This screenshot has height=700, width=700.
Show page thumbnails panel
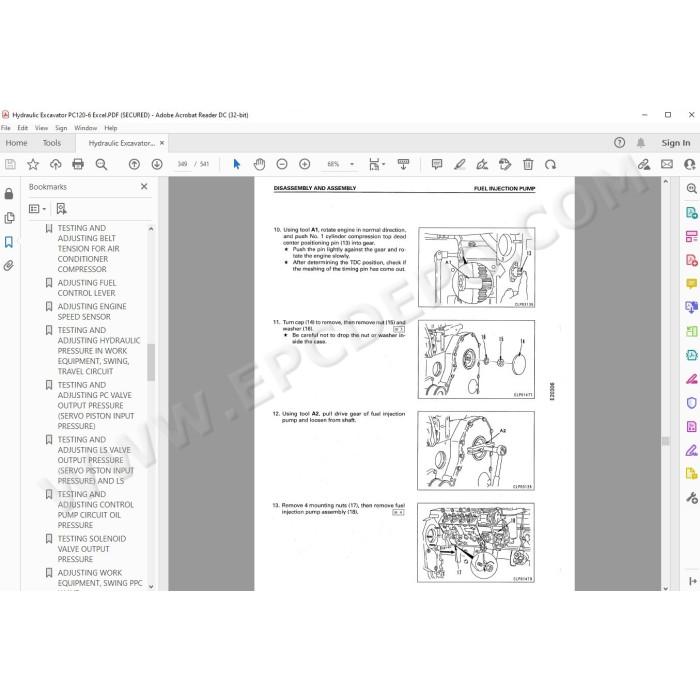tap(9, 218)
